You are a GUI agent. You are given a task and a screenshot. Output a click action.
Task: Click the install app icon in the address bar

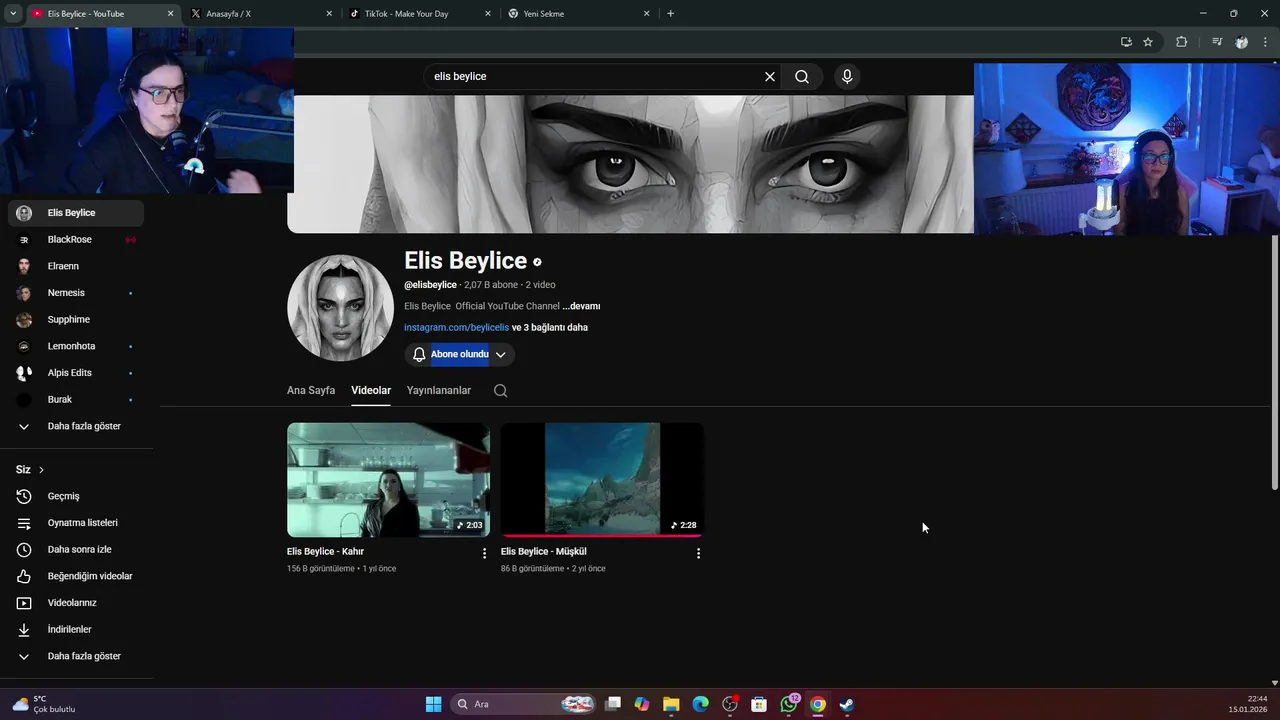point(1126,42)
